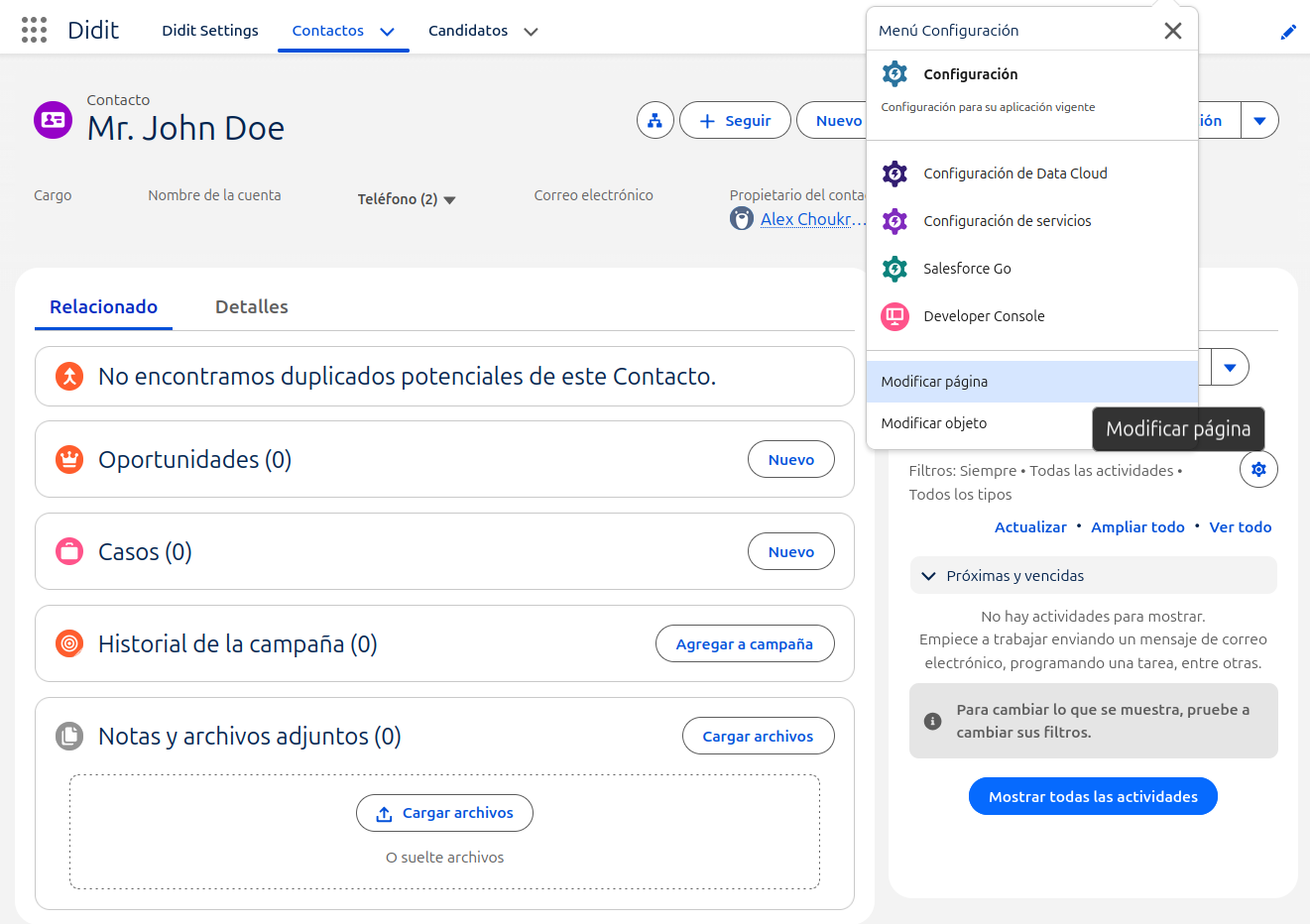Click the pencil edit navigation icon

[x=1288, y=32]
